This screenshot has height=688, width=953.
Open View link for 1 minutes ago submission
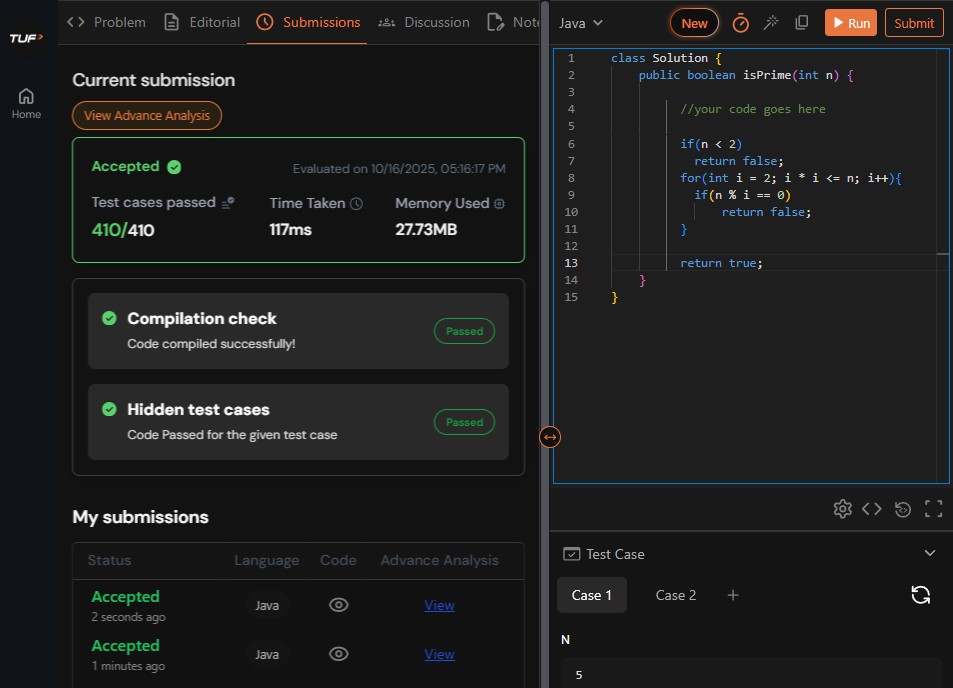pos(439,655)
